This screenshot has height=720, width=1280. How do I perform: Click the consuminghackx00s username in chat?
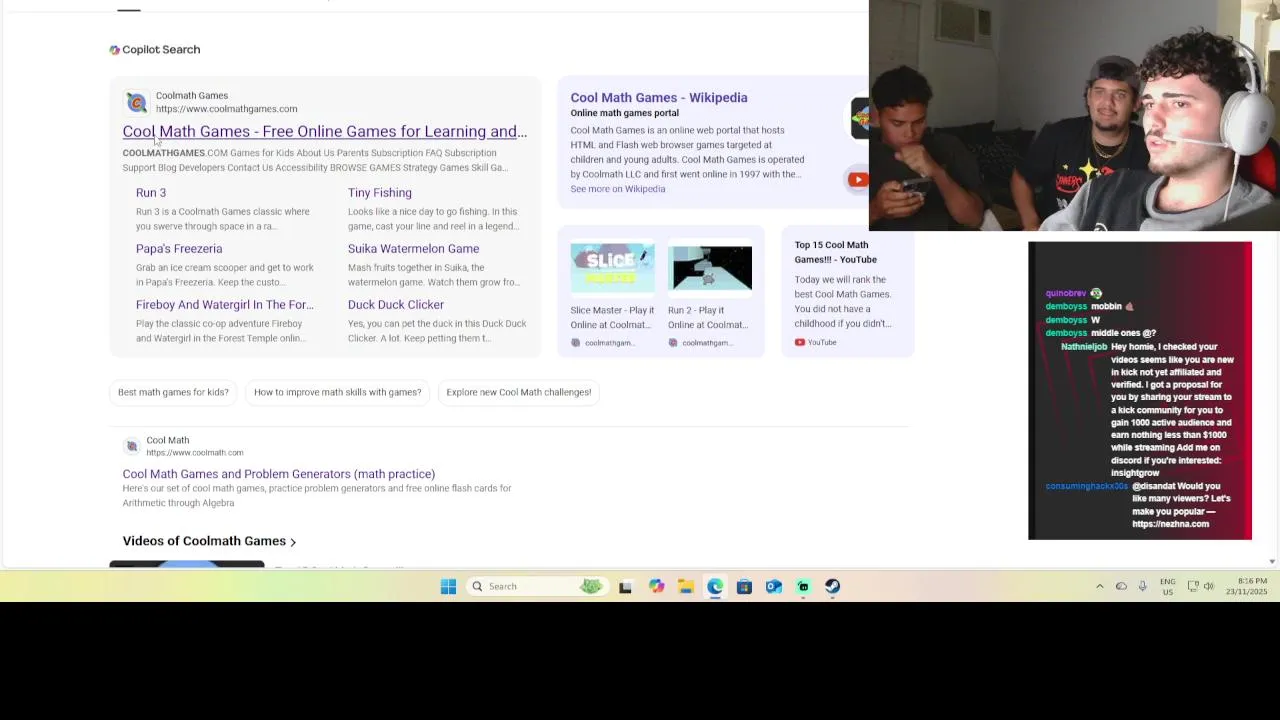point(1086,486)
